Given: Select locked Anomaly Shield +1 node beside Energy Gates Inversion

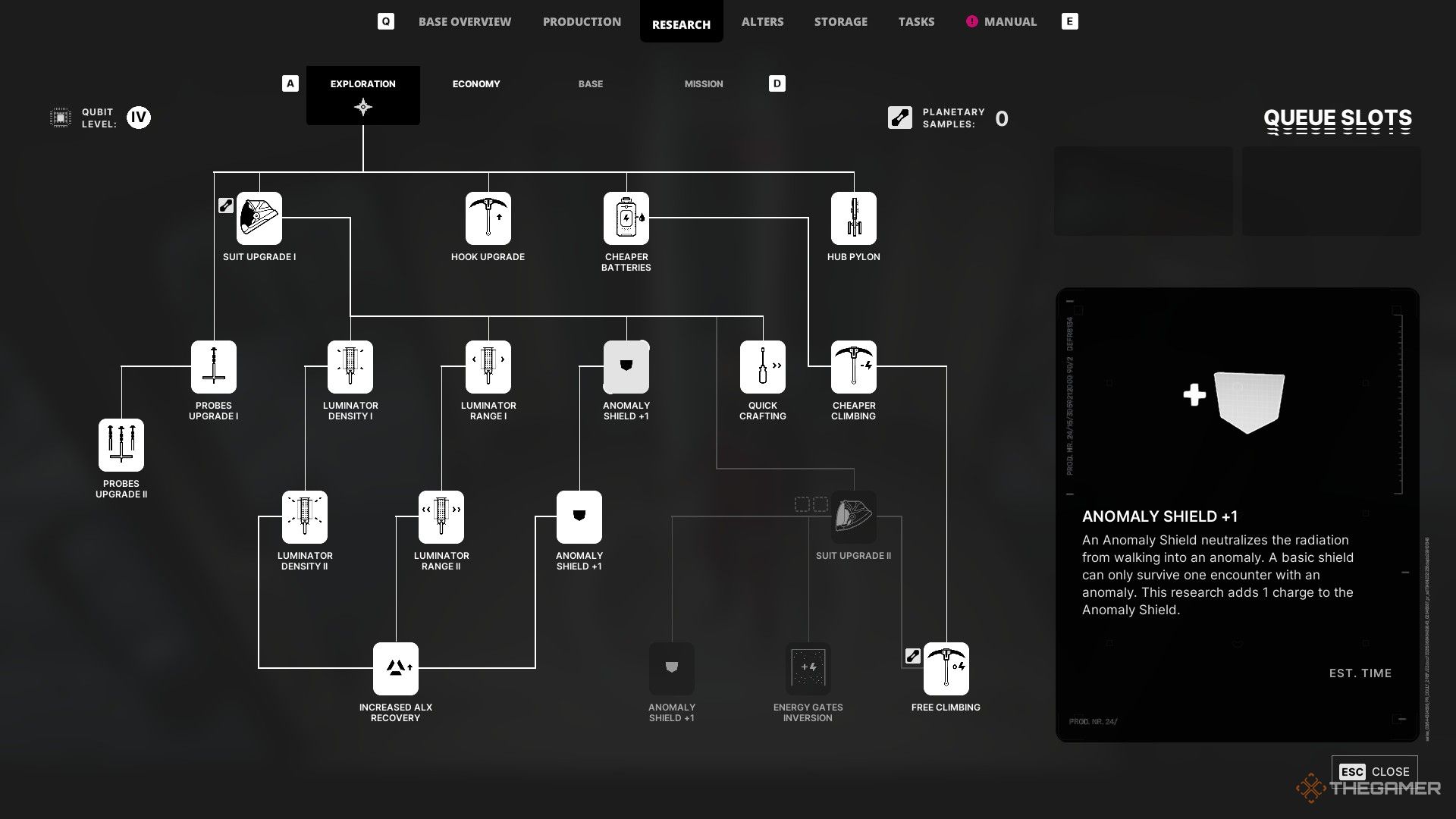Looking at the screenshot, I should point(672,669).
